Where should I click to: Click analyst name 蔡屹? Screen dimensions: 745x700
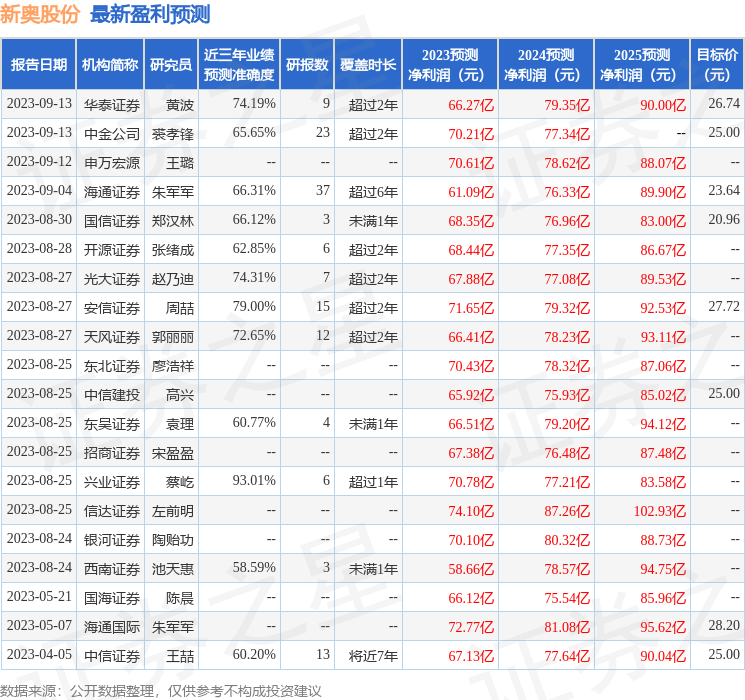point(180,481)
